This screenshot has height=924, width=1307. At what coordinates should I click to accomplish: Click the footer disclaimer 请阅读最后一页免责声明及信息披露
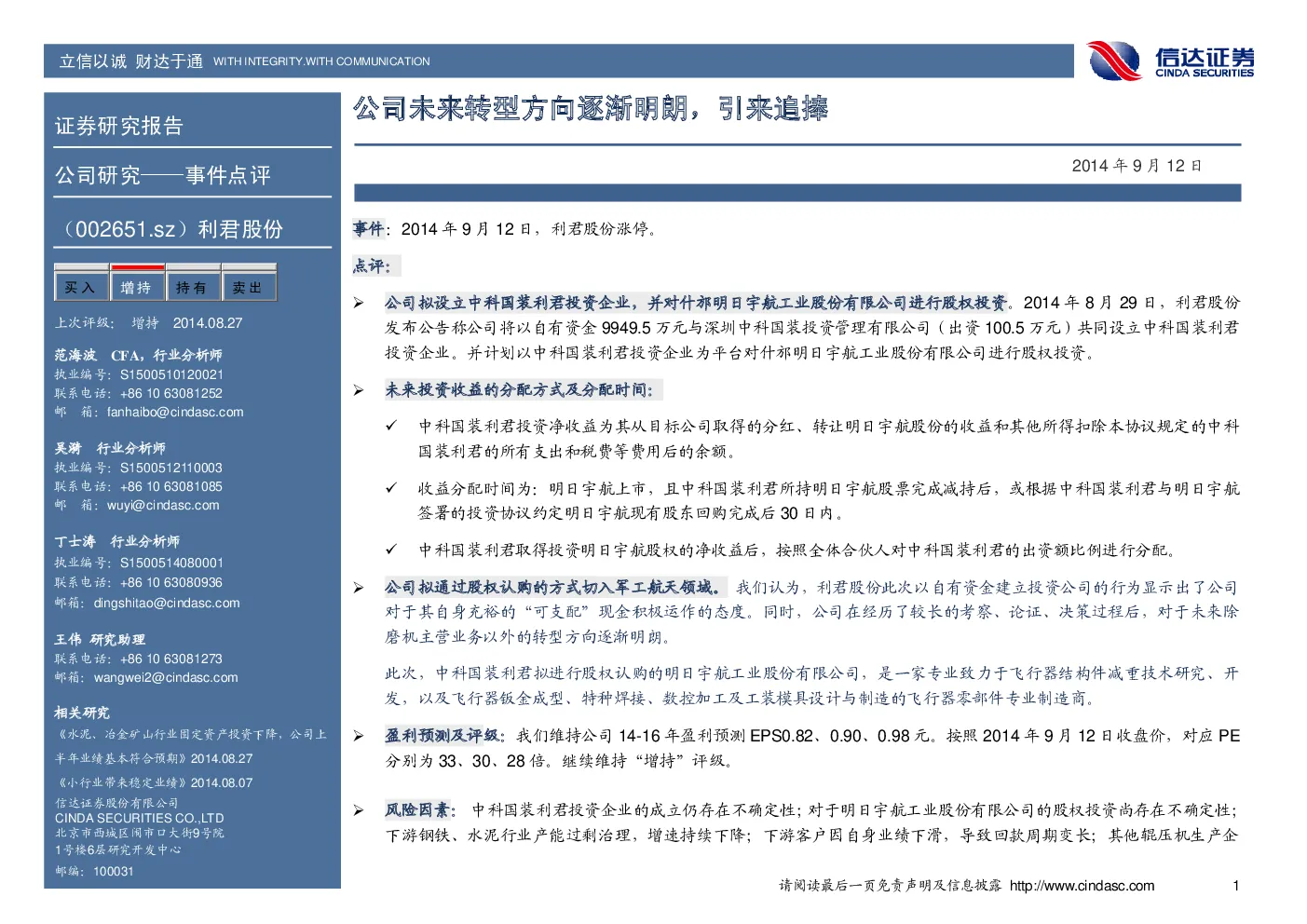pyautogui.click(x=891, y=886)
